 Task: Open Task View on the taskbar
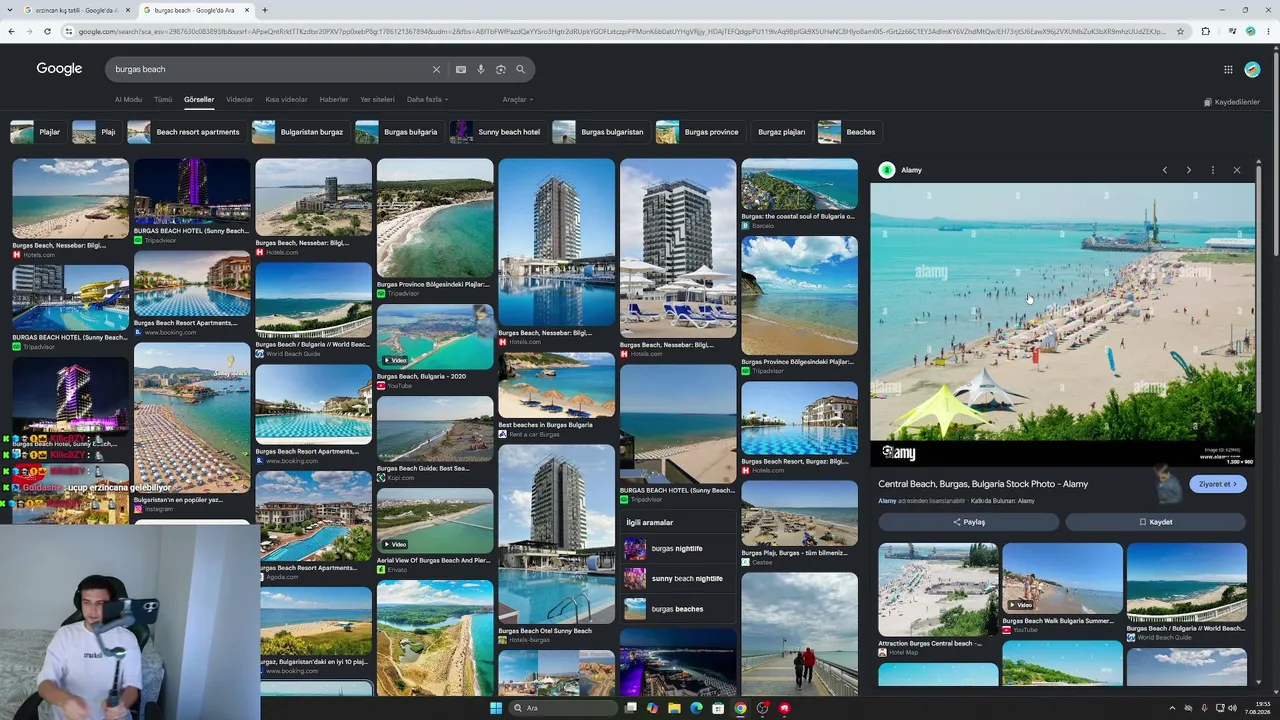630,708
